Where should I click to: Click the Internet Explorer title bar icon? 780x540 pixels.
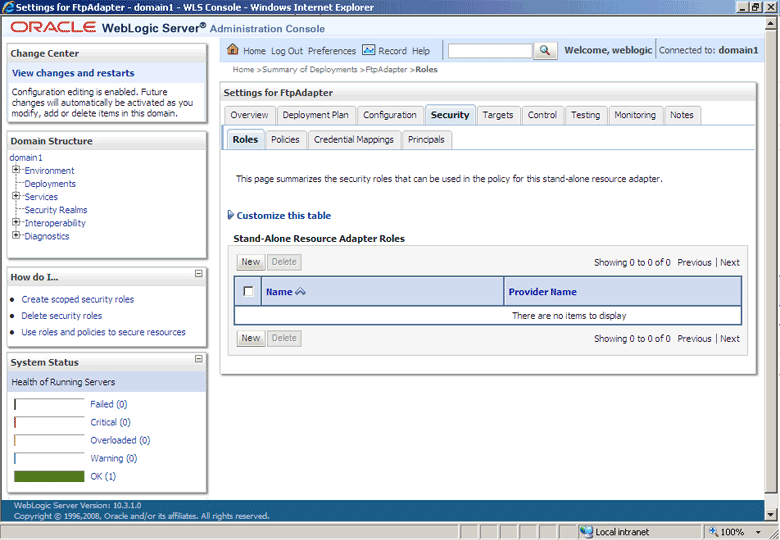tap(7, 7)
